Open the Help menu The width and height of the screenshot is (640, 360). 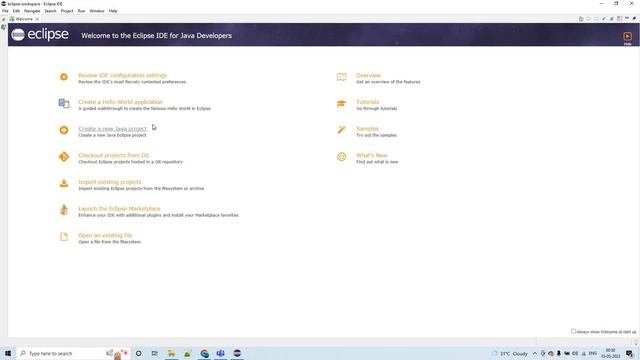tap(113, 11)
